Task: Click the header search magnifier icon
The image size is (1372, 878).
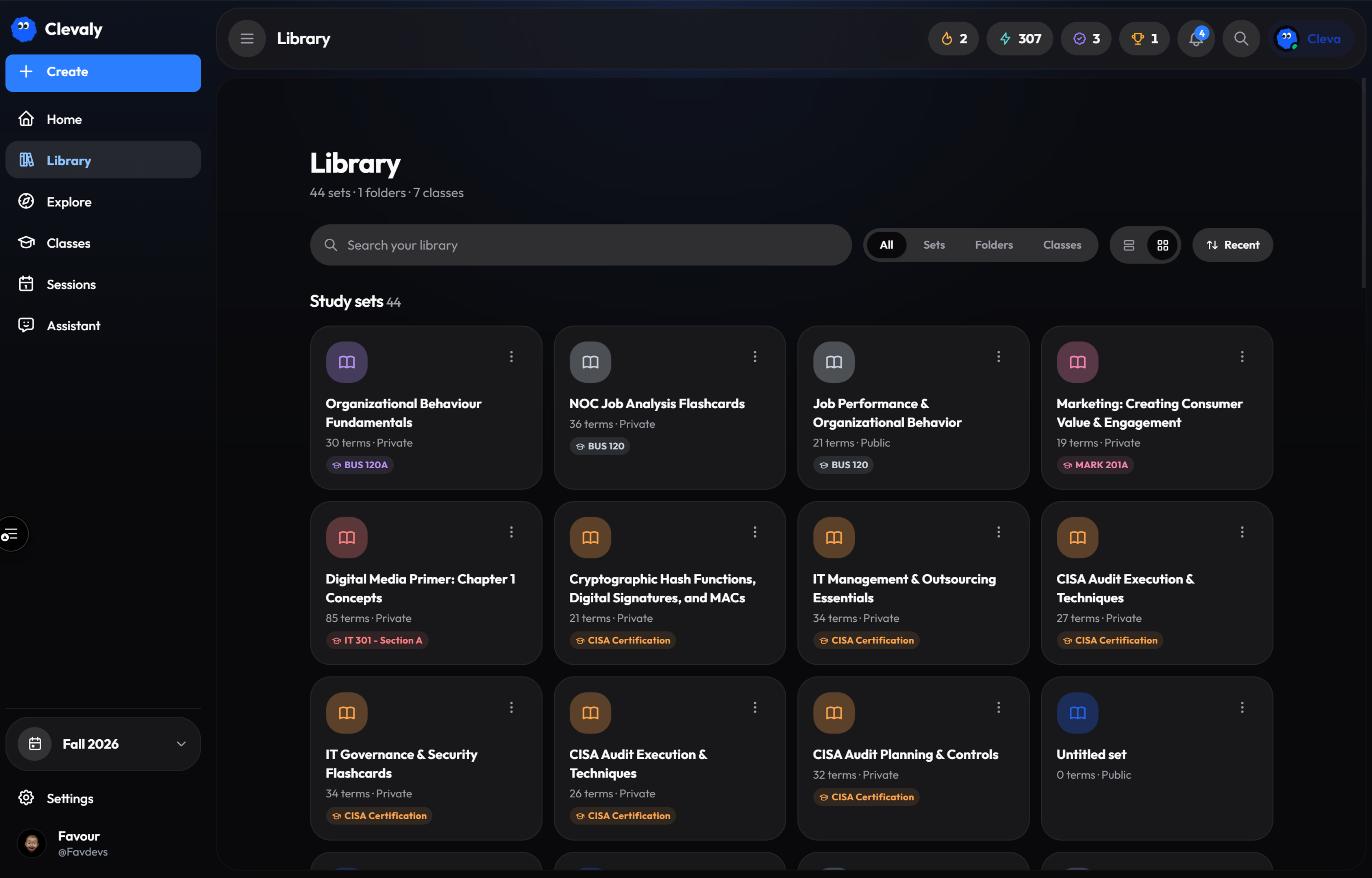Action: tap(1241, 39)
